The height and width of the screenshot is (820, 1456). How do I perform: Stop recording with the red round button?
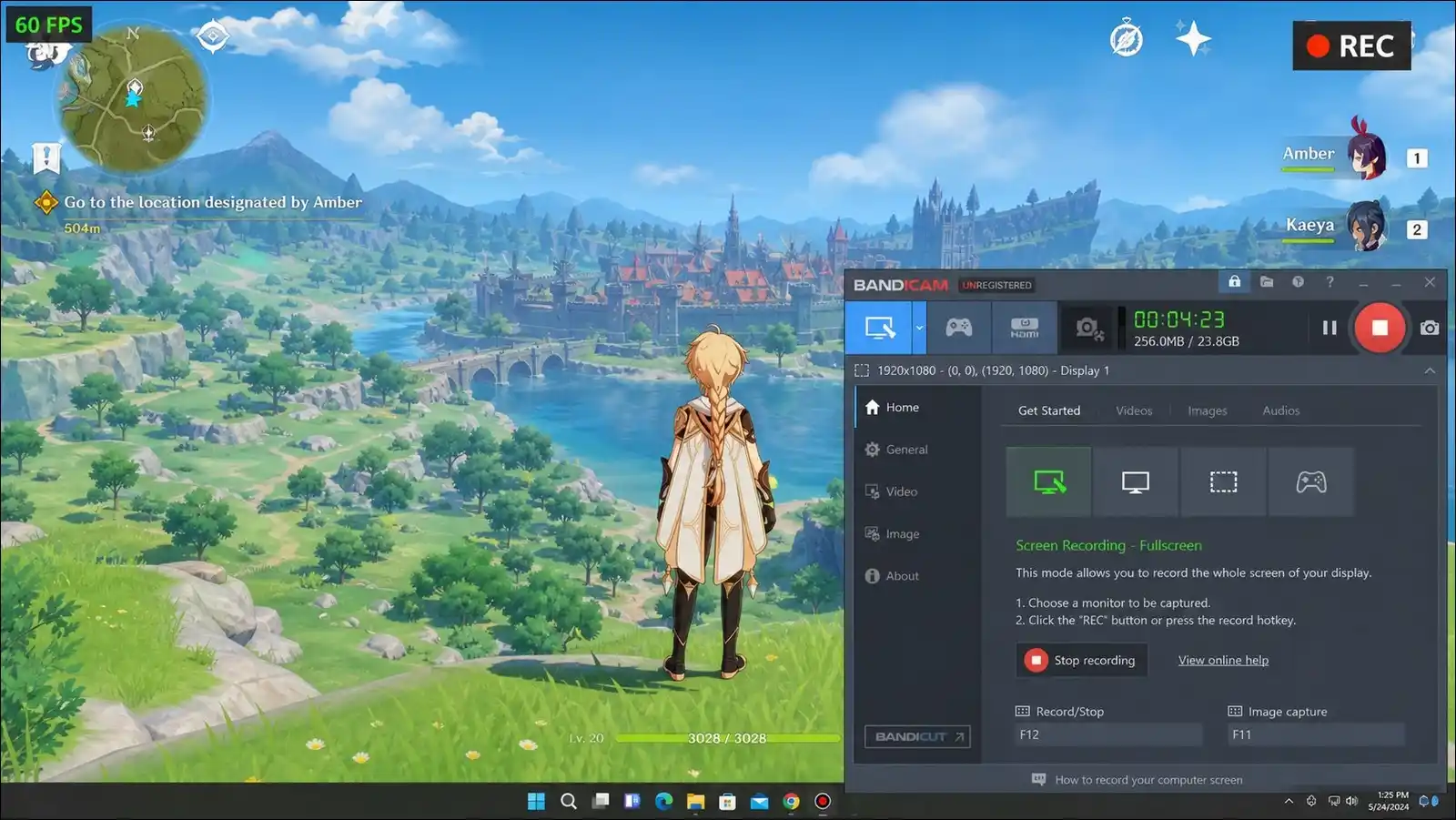point(1380,328)
